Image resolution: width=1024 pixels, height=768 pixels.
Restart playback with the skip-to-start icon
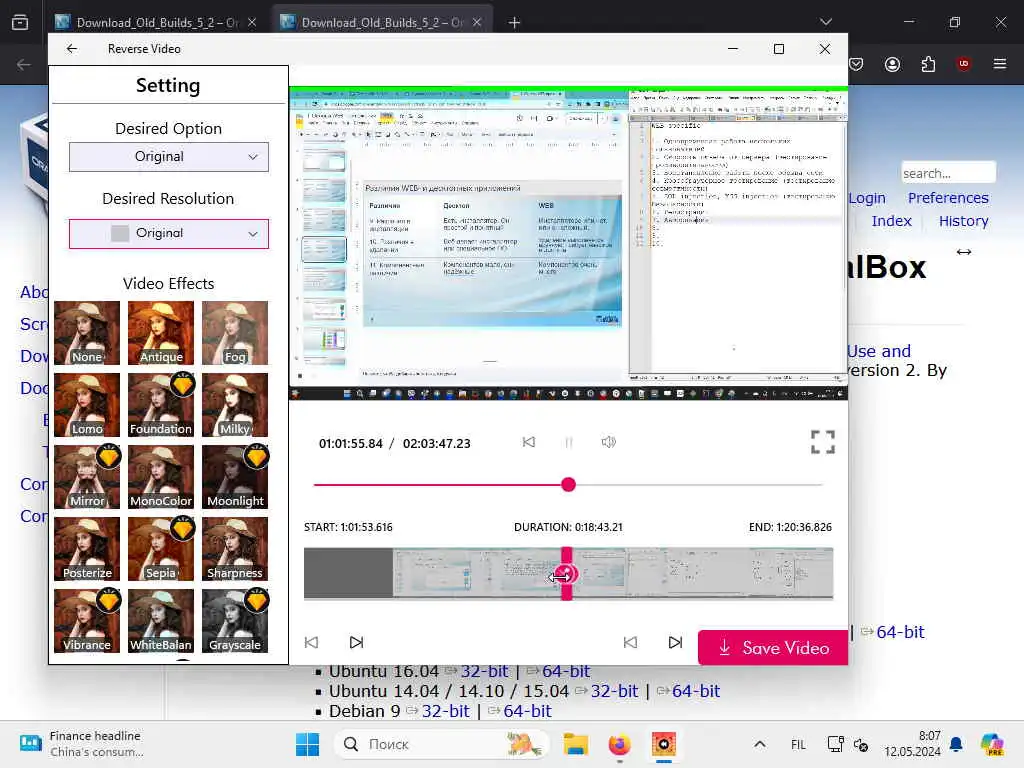coord(529,442)
